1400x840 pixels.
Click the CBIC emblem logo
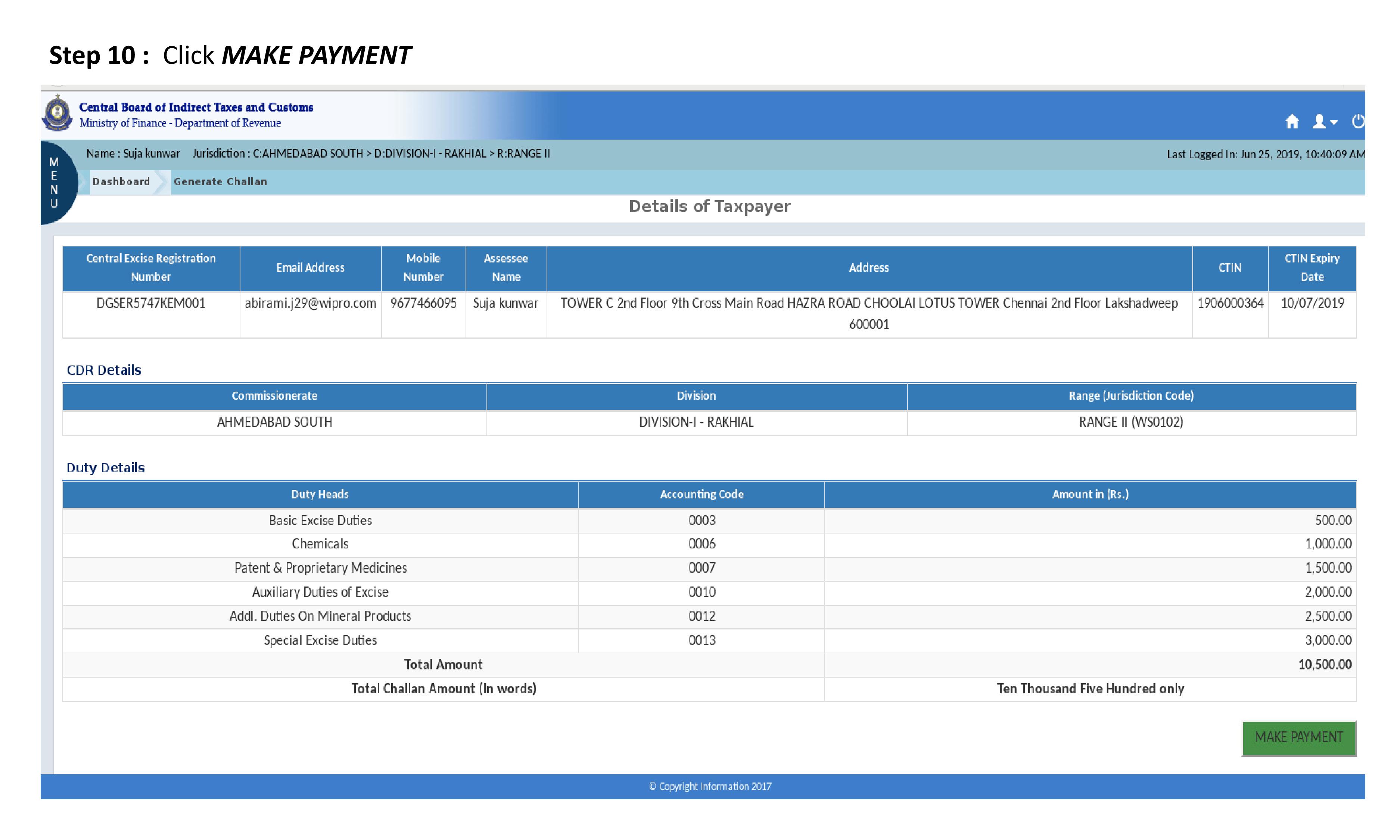[x=57, y=113]
